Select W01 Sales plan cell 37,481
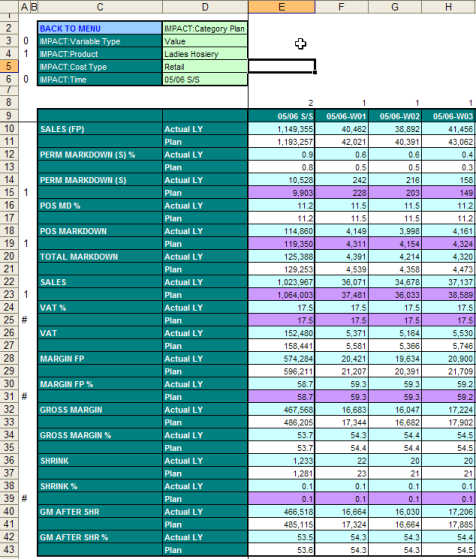 pos(342,295)
